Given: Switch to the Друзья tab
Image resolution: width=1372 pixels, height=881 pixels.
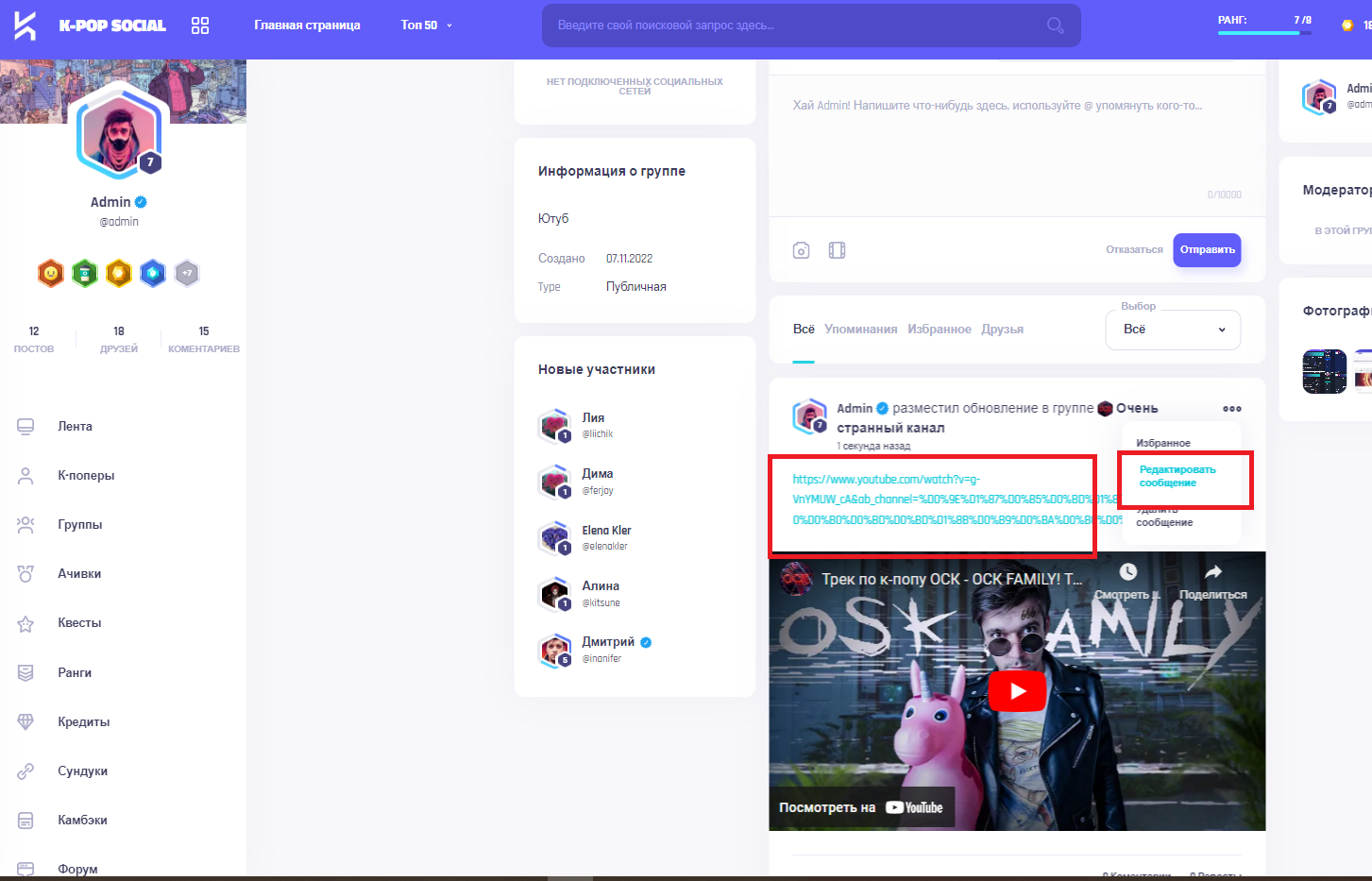Looking at the screenshot, I should pos(1002,330).
